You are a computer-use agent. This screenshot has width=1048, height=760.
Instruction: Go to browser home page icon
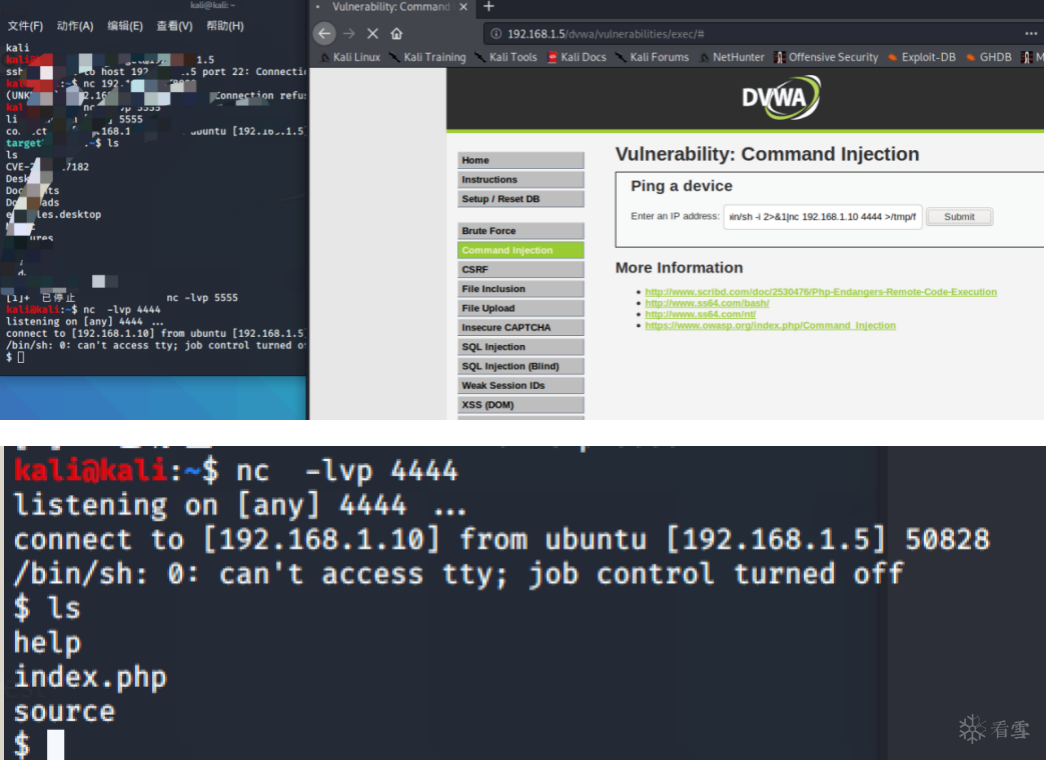(396, 33)
